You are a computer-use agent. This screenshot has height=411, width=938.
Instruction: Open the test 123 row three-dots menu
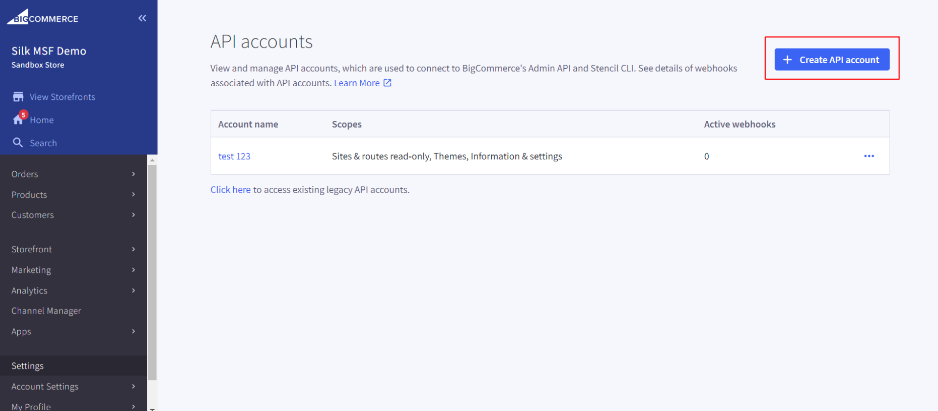click(869, 156)
